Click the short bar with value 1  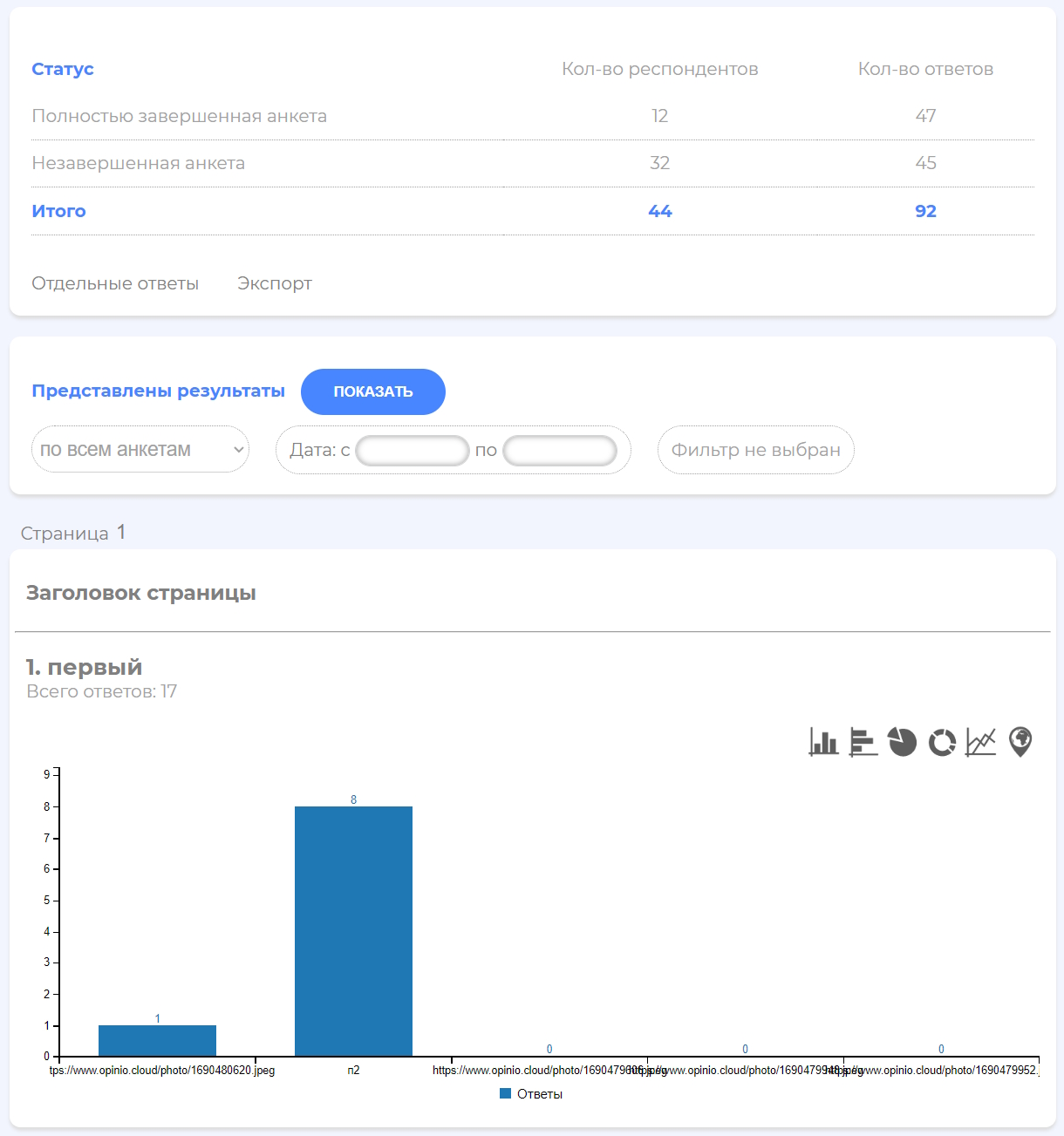(x=157, y=1041)
